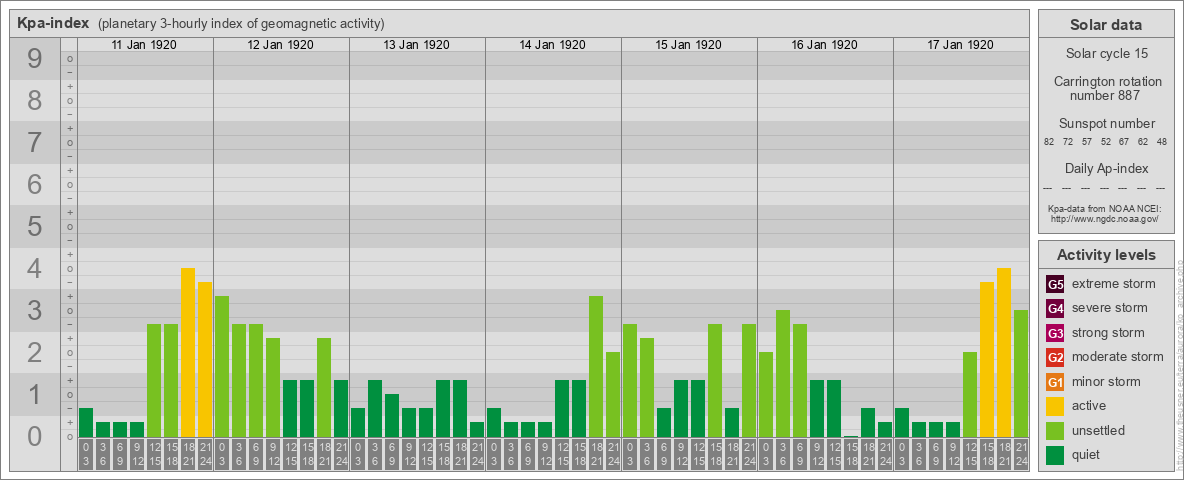Click the '14 Jan 1920' date header
The width and height of the screenshot is (1184, 480).
point(552,45)
